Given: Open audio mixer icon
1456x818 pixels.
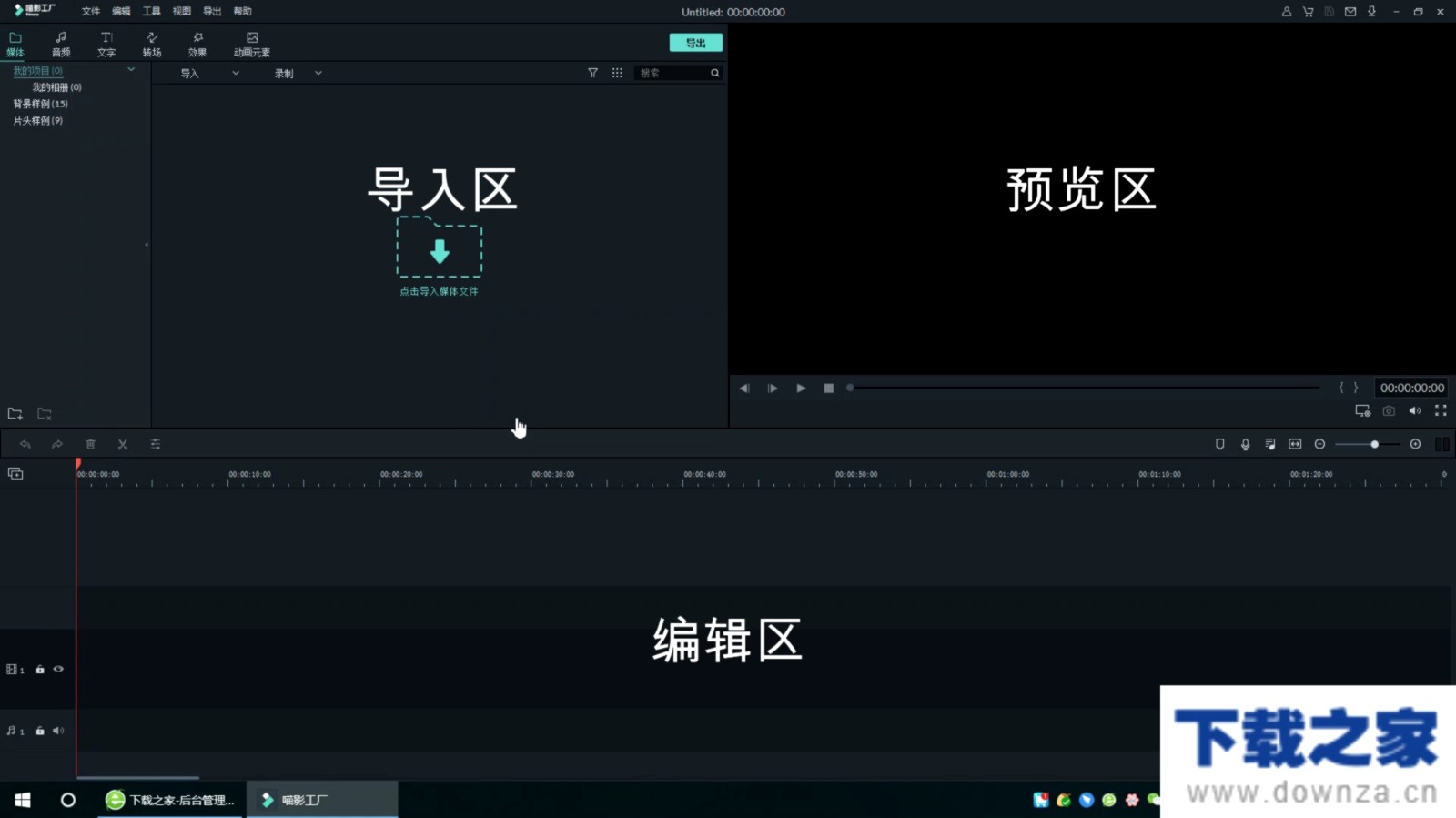Looking at the screenshot, I should [1270, 445].
